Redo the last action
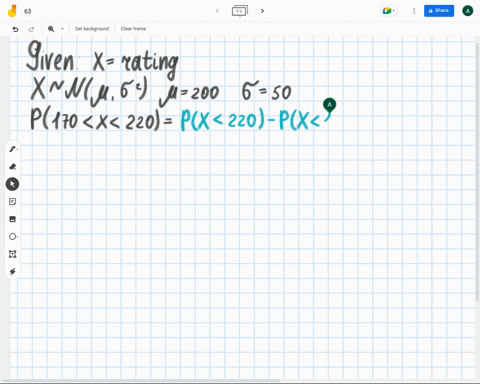Image resolution: width=480 pixels, height=384 pixels. [x=31, y=29]
